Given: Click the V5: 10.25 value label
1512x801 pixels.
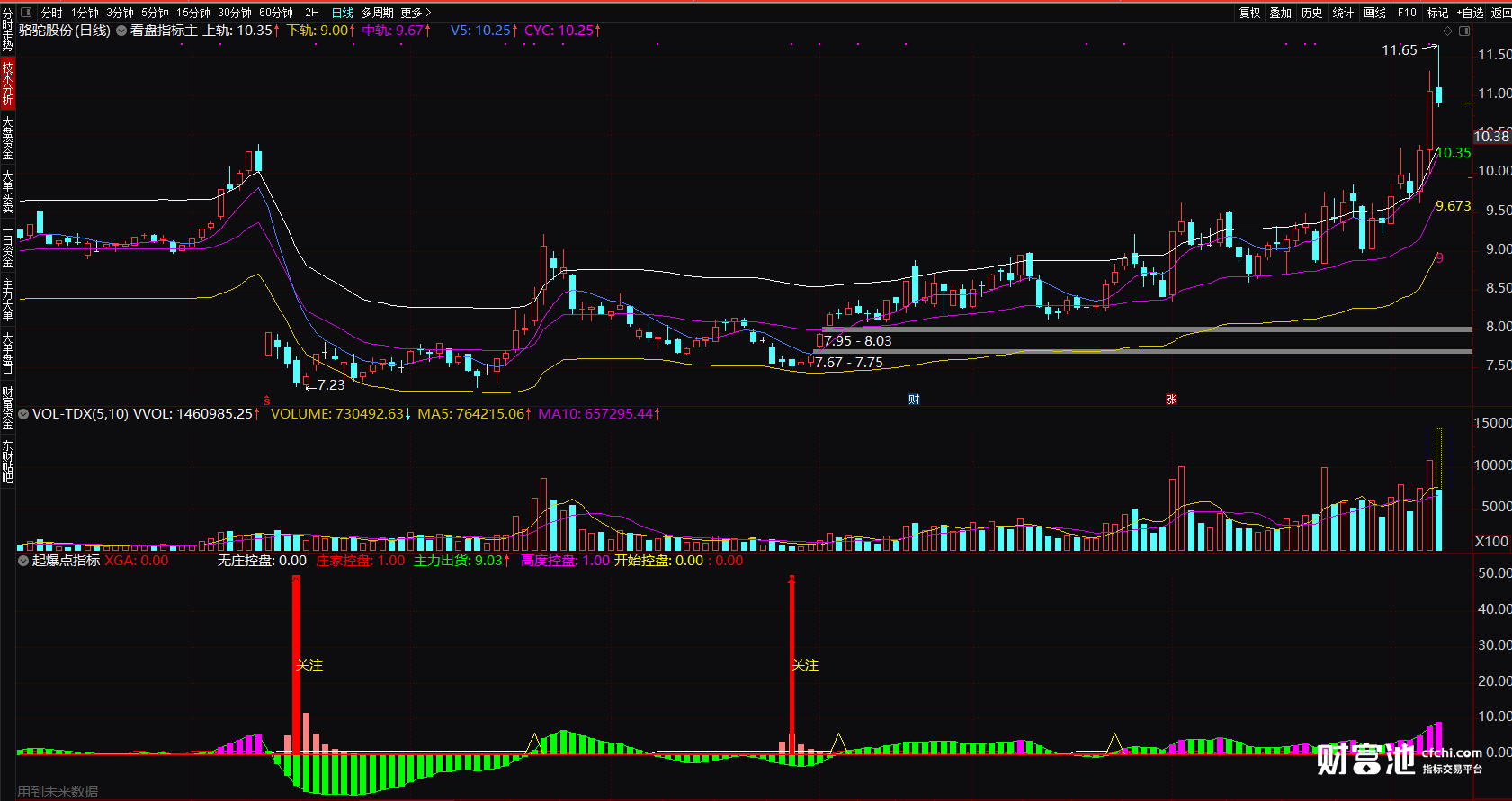Looking at the screenshot, I should (484, 31).
